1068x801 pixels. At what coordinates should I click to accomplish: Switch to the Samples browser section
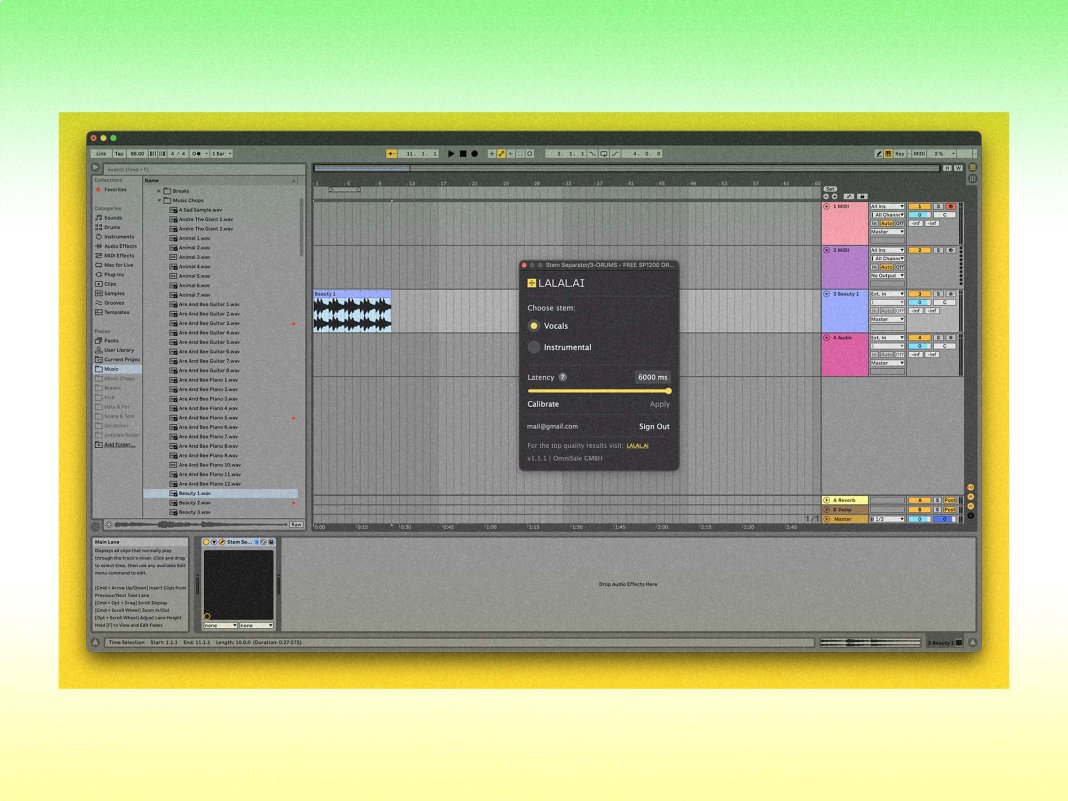[112, 294]
